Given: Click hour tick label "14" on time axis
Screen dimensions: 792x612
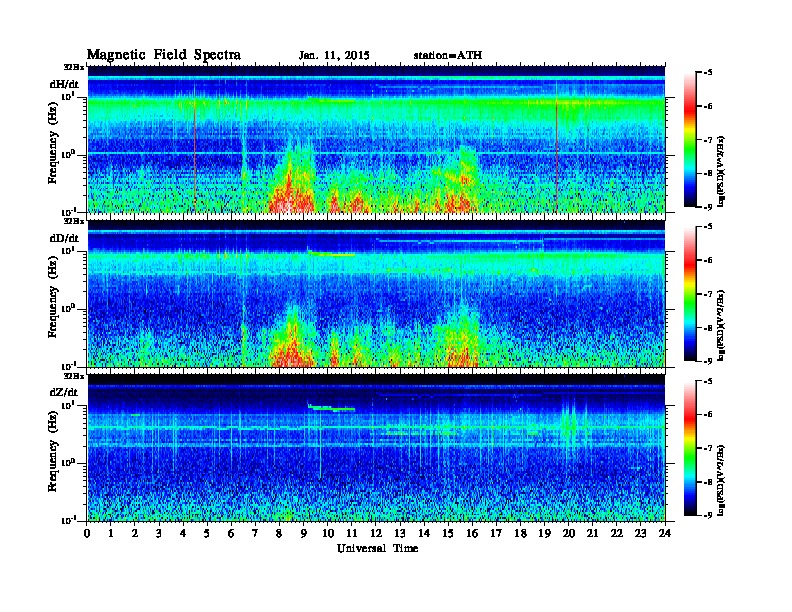Looking at the screenshot, I should click(424, 533).
